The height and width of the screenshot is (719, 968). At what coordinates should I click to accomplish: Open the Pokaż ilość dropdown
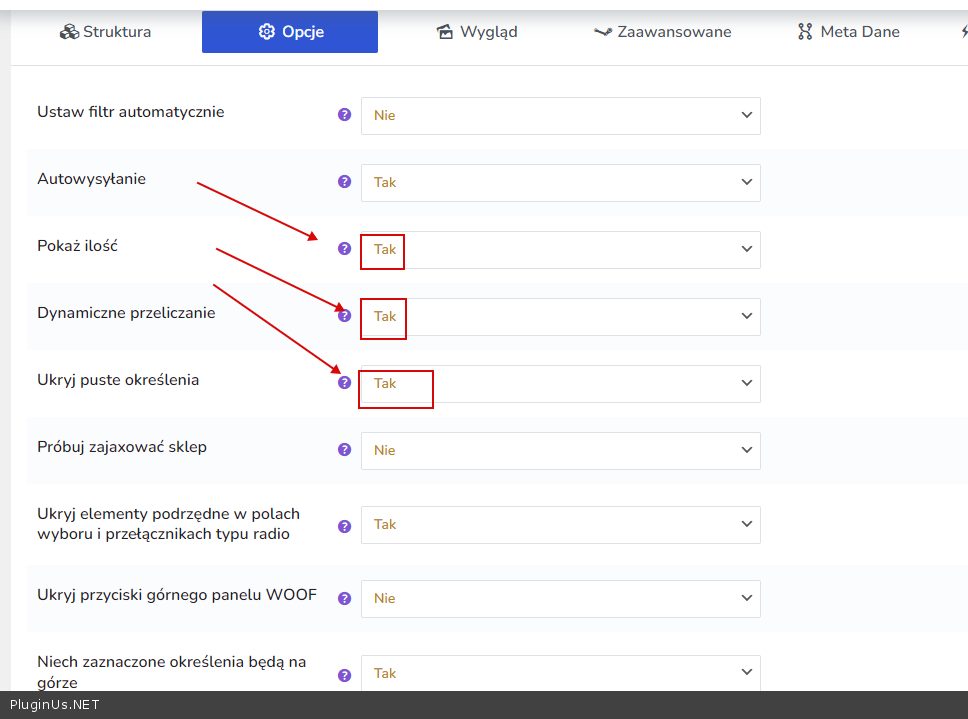click(x=560, y=250)
